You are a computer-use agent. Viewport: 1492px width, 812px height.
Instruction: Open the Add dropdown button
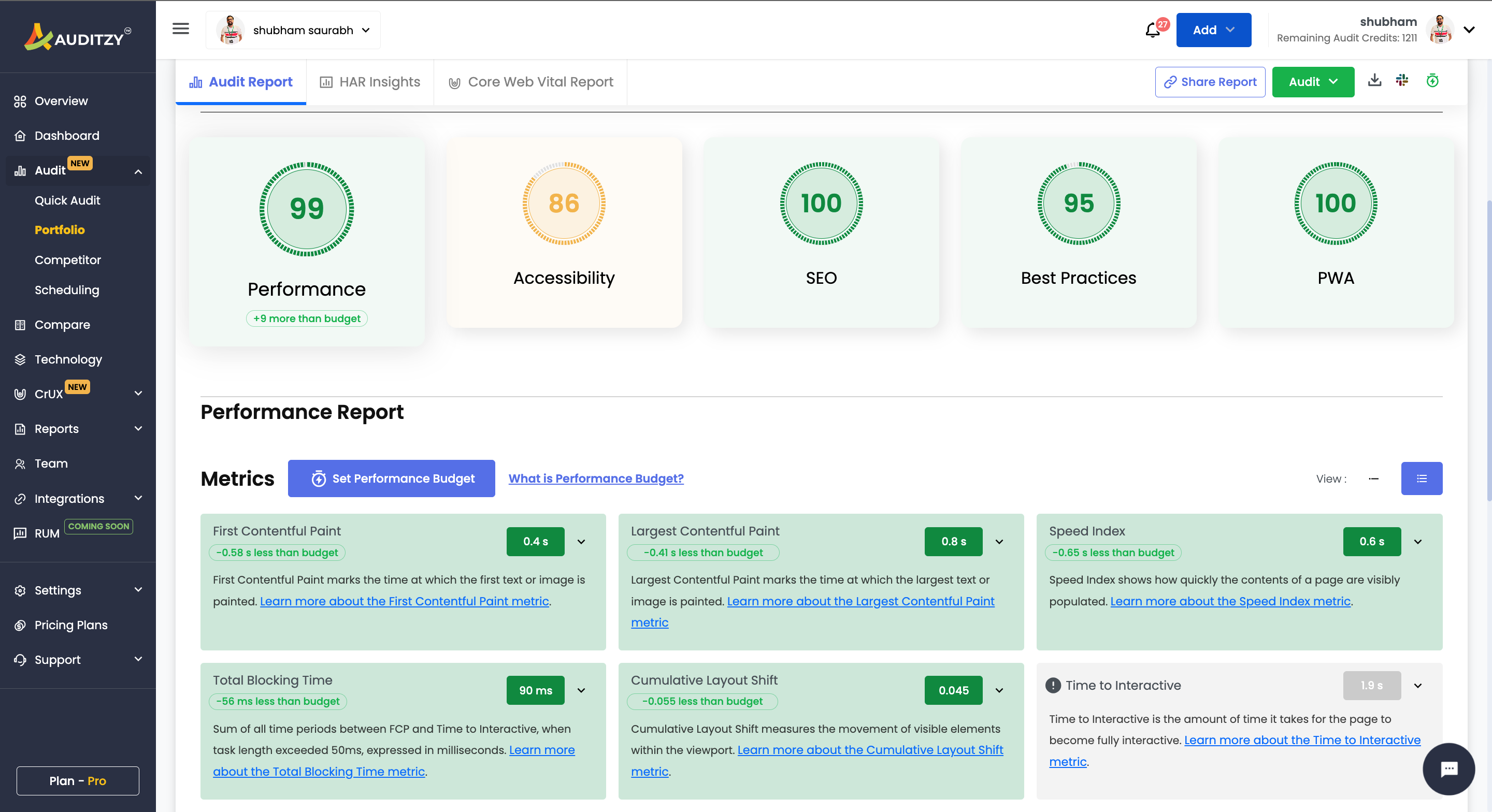pos(1213,30)
